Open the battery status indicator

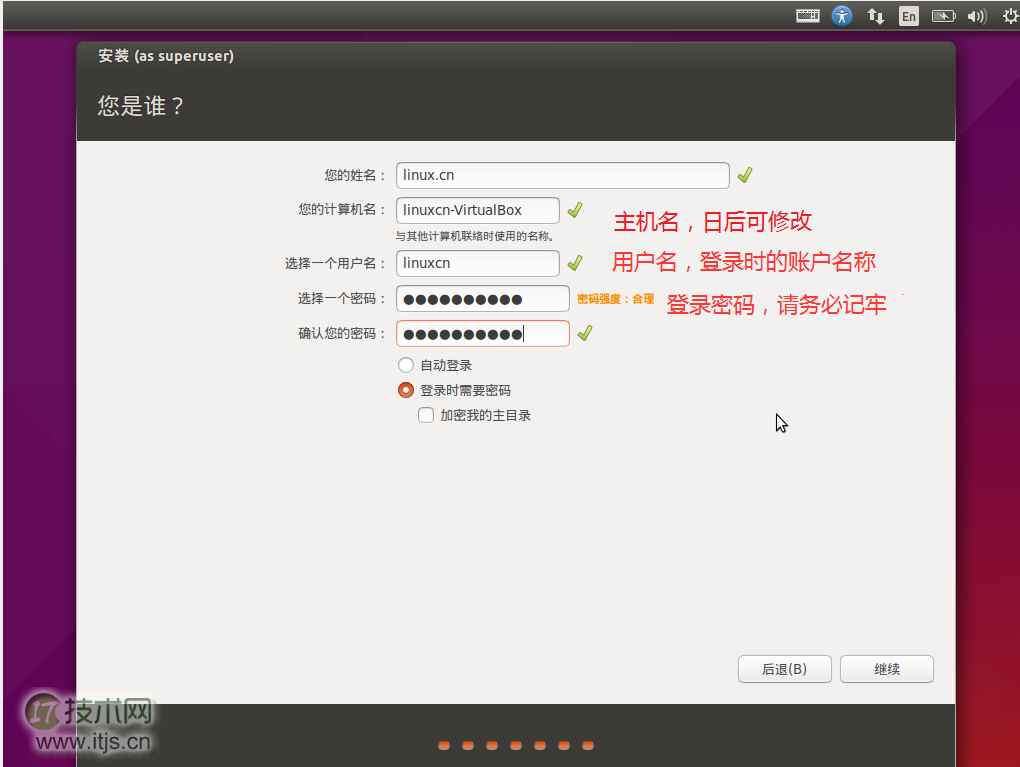click(x=943, y=16)
